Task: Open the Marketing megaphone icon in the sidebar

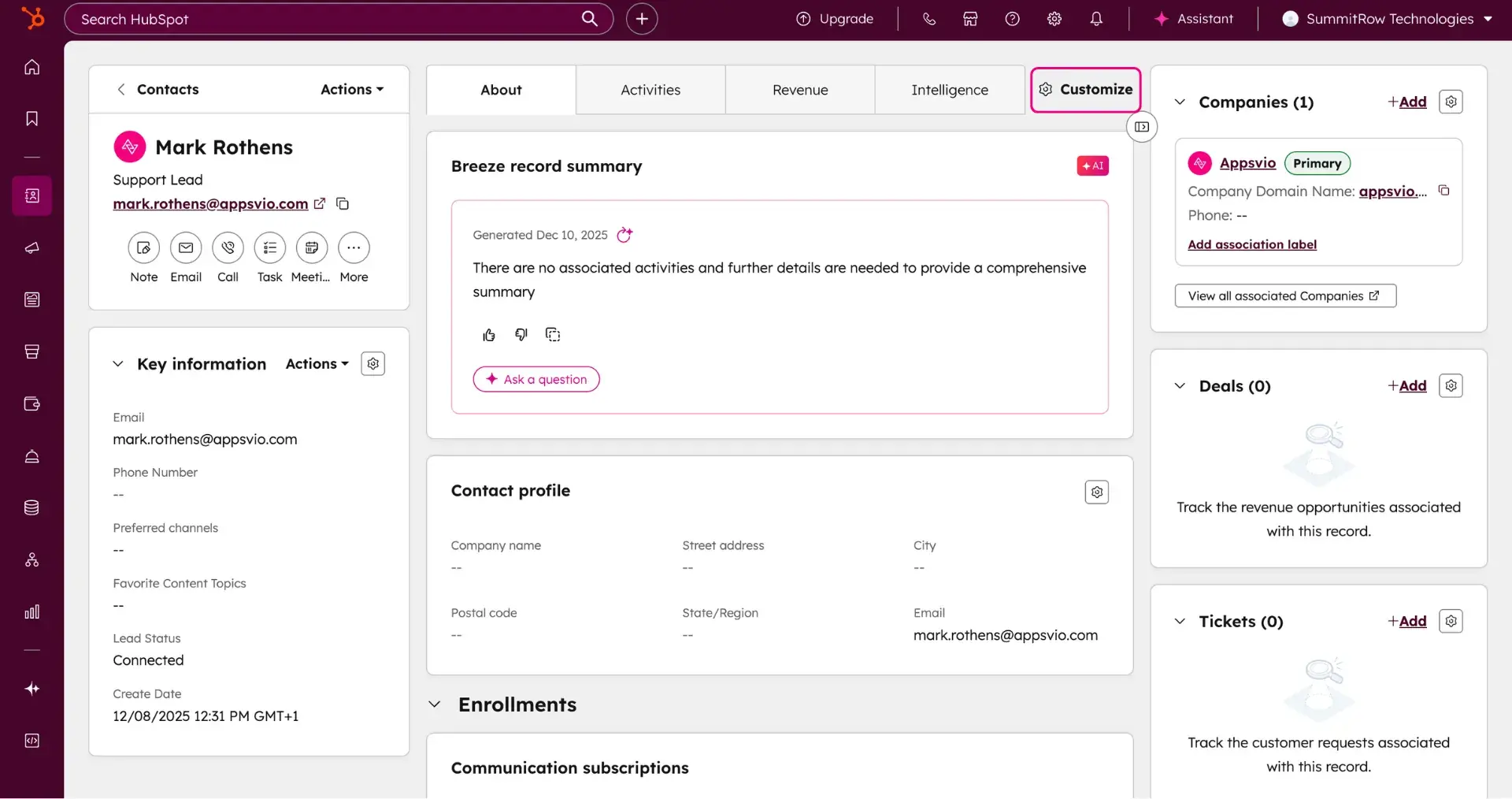Action: [31, 247]
